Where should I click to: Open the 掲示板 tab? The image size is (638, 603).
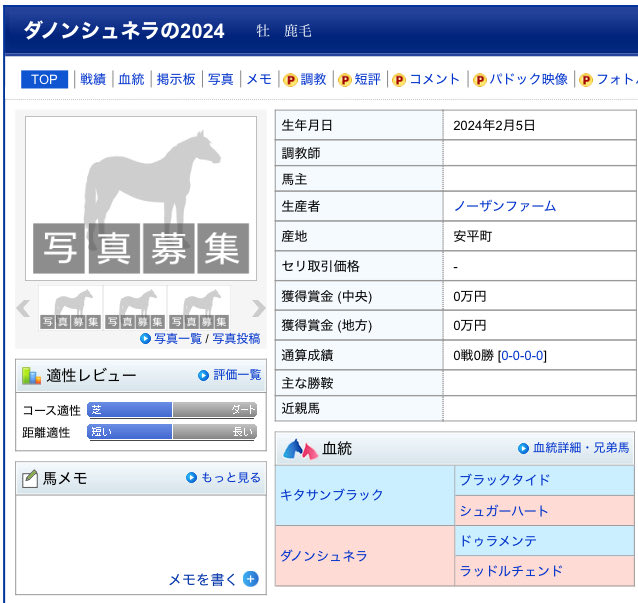click(x=176, y=79)
